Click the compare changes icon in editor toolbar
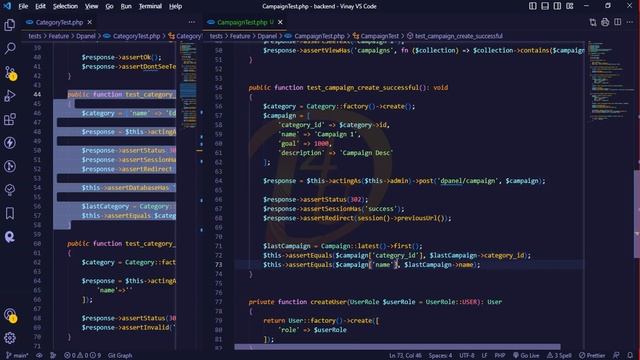This screenshot has width=640, height=360. tap(593, 22)
